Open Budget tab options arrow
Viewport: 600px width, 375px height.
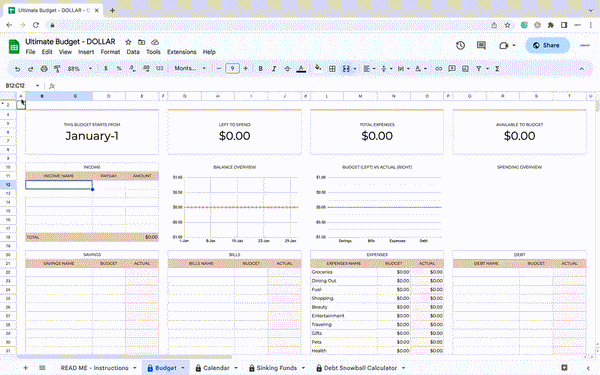click(x=183, y=368)
